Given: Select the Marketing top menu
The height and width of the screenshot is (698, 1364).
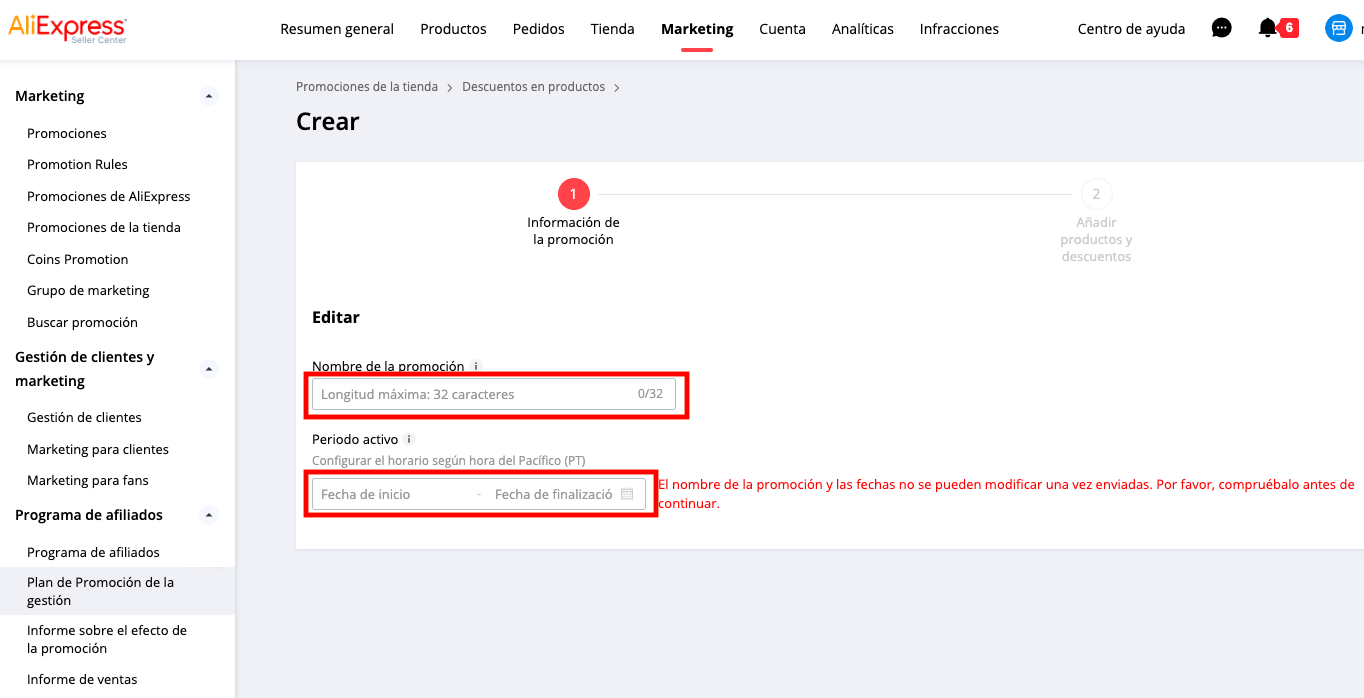Looking at the screenshot, I should pyautogui.click(x=697, y=29).
